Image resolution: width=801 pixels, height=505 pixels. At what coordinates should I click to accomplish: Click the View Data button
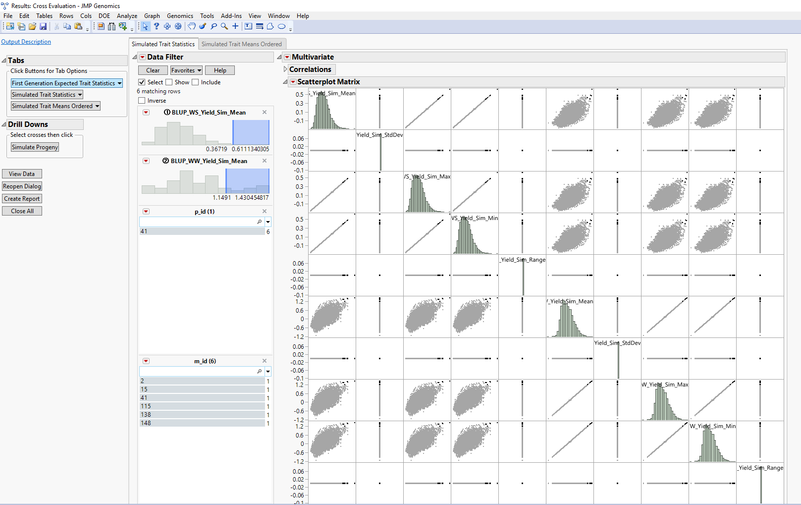click(22, 174)
